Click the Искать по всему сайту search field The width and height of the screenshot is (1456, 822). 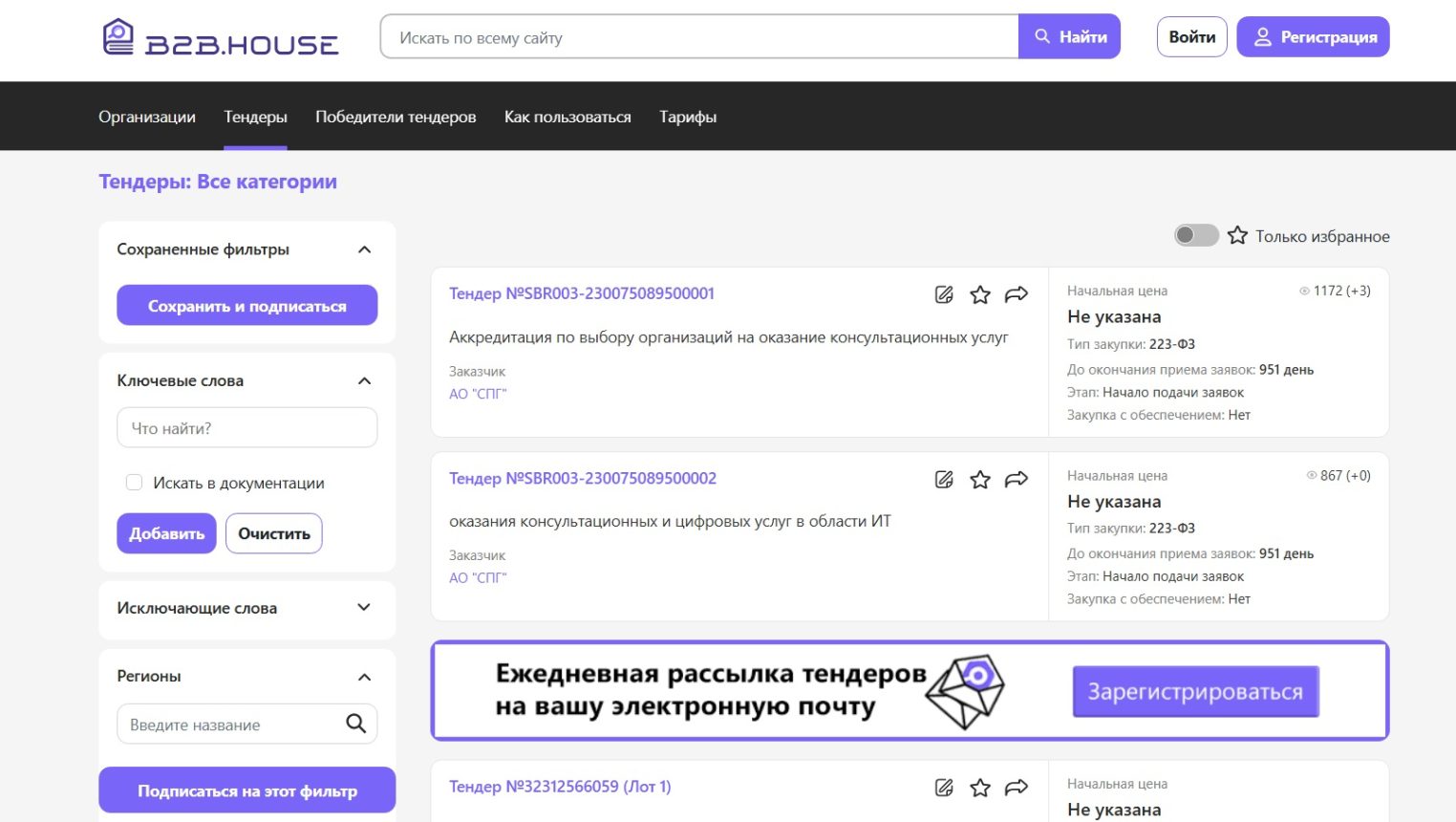pos(699,37)
